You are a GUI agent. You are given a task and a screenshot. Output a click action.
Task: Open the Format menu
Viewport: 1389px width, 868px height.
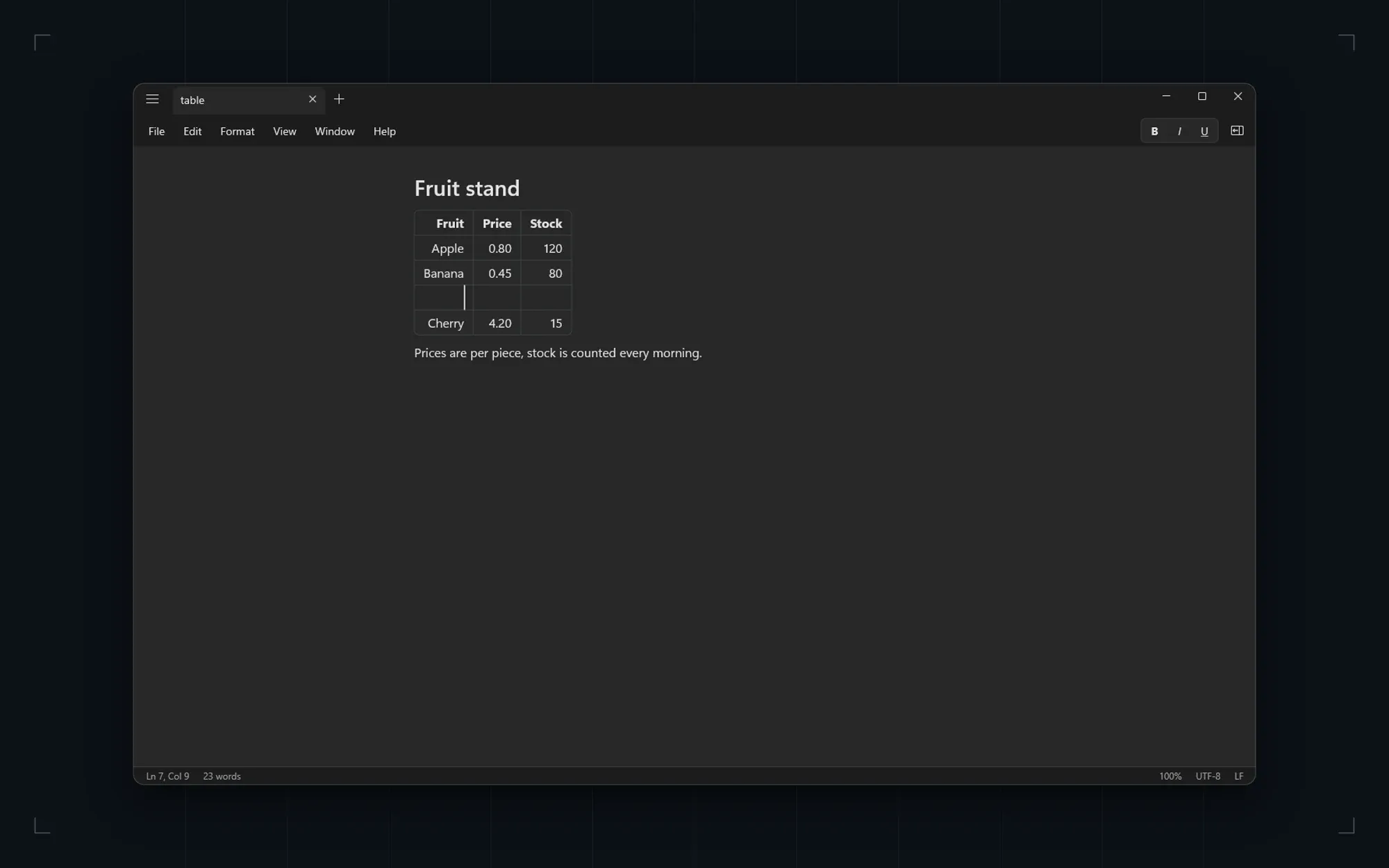(238, 131)
